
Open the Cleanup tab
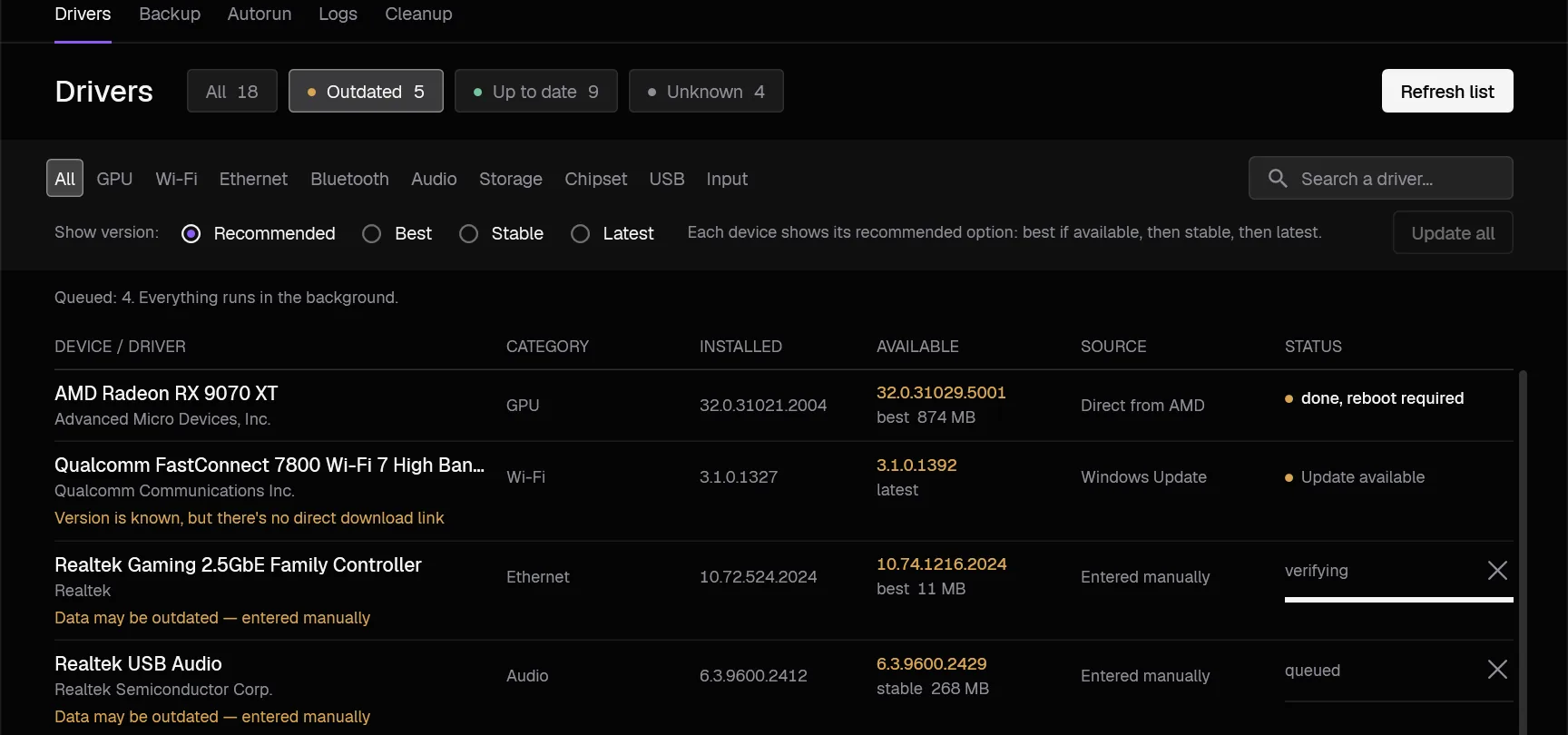(418, 15)
